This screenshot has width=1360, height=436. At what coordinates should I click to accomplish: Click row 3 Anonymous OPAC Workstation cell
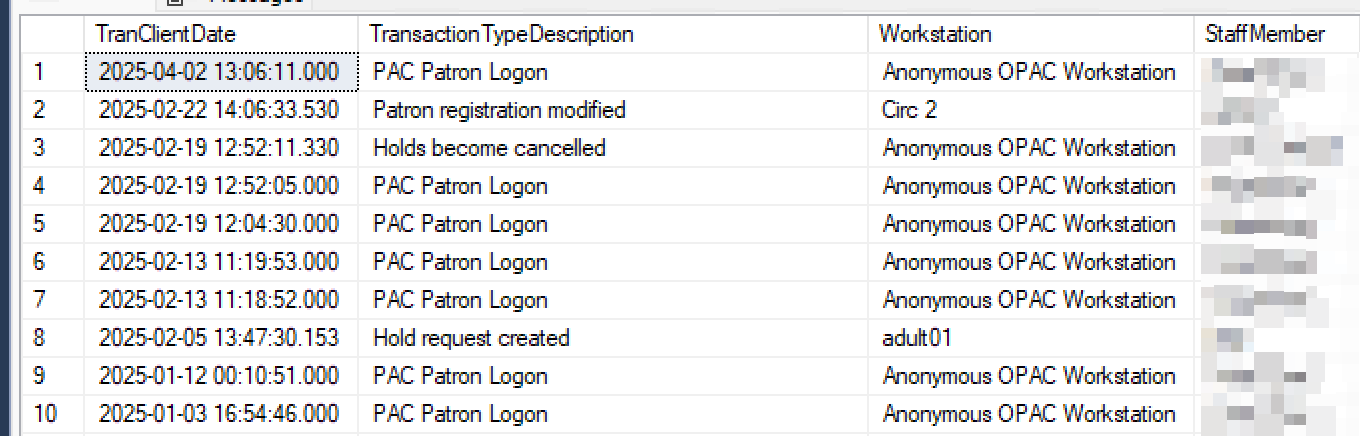tap(1031, 148)
